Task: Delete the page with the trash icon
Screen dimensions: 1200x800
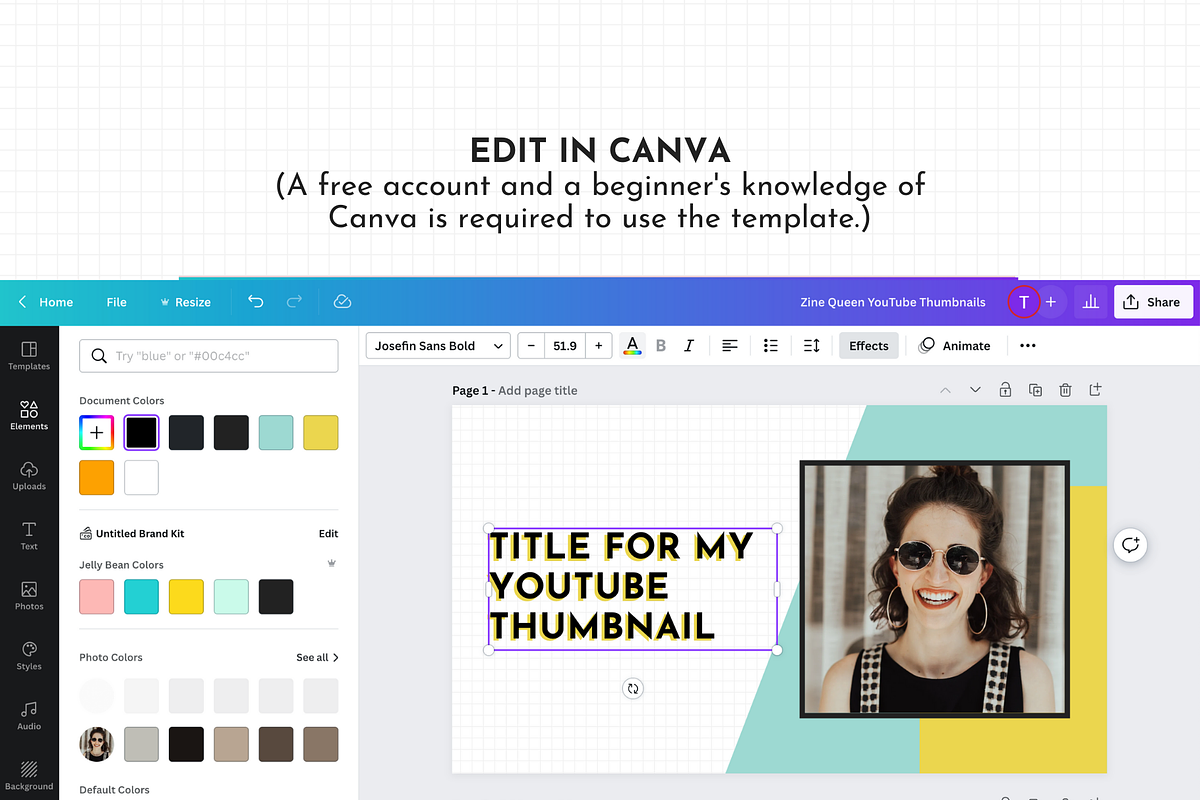Action: (x=1066, y=390)
